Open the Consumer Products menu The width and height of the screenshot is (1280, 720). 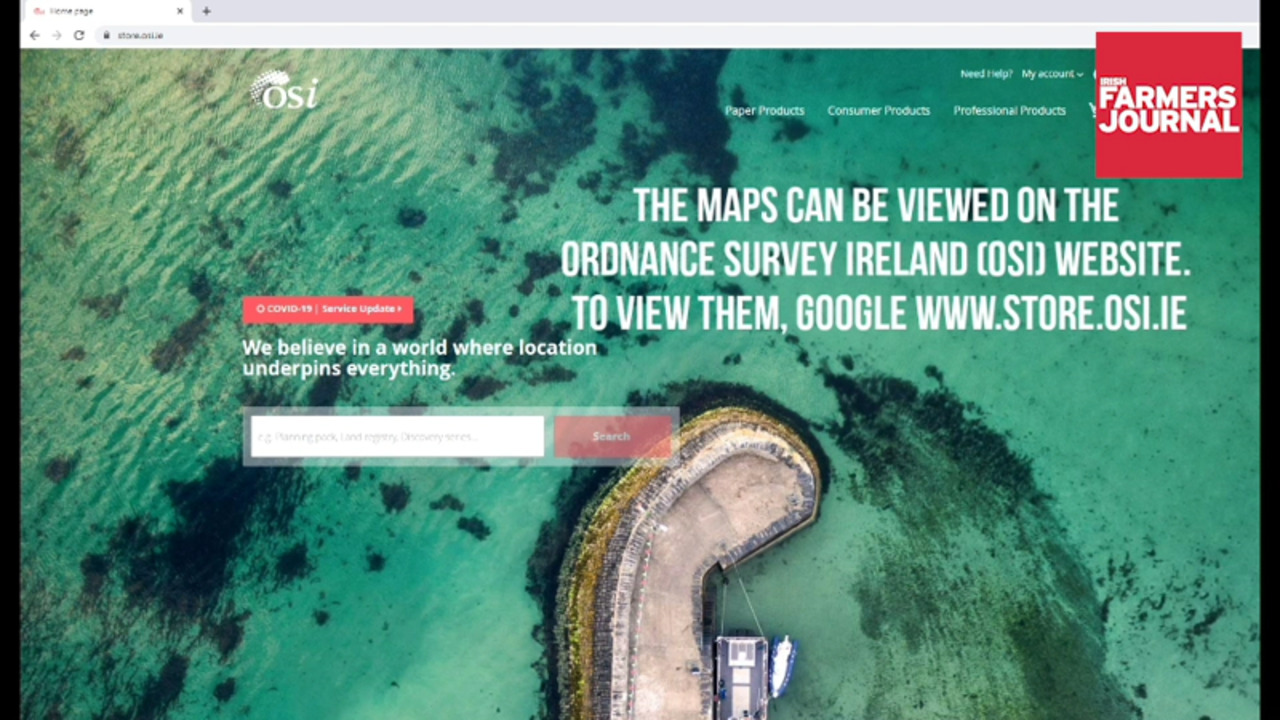(x=878, y=110)
